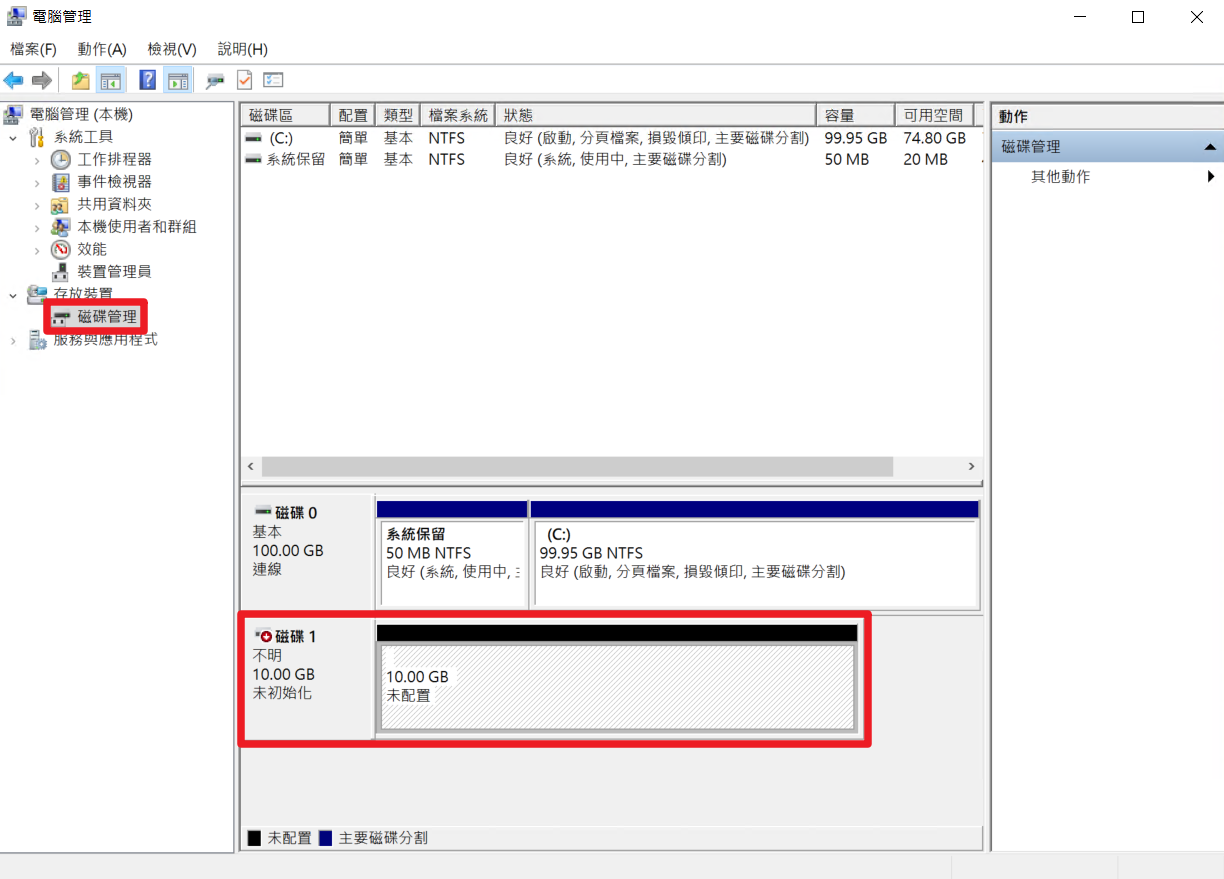This screenshot has height=879, width=1224.
Task: Click the 磁碟管理 disk icon in tree
Action: (61, 317)
